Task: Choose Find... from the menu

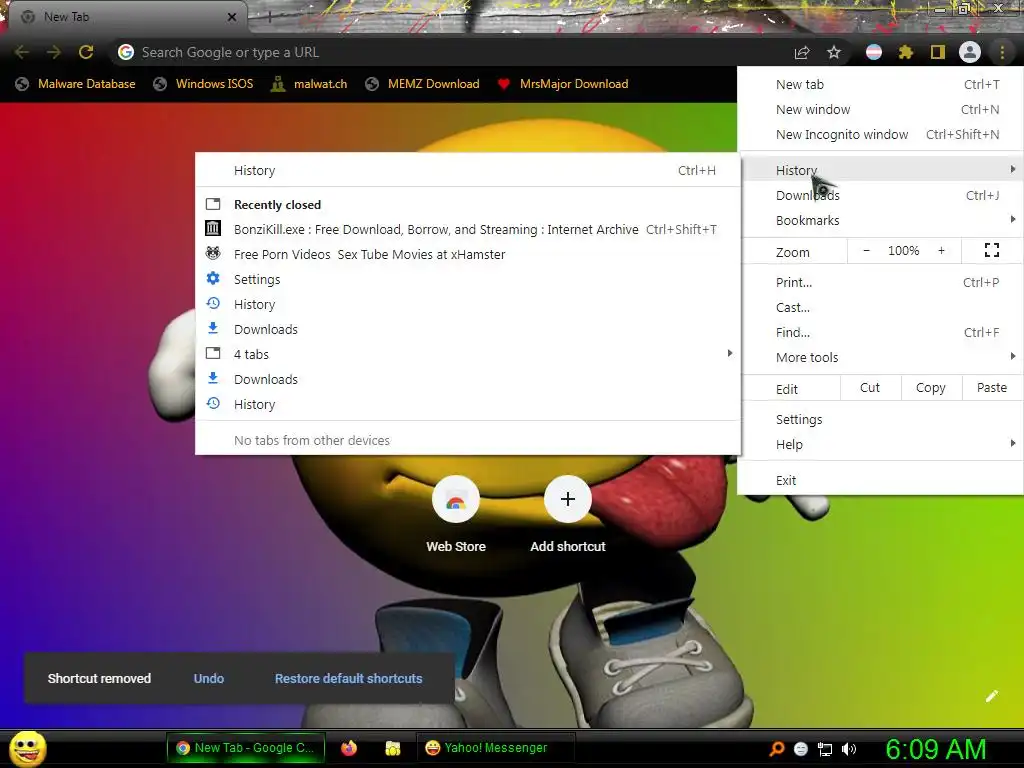Action: (880, 332)
